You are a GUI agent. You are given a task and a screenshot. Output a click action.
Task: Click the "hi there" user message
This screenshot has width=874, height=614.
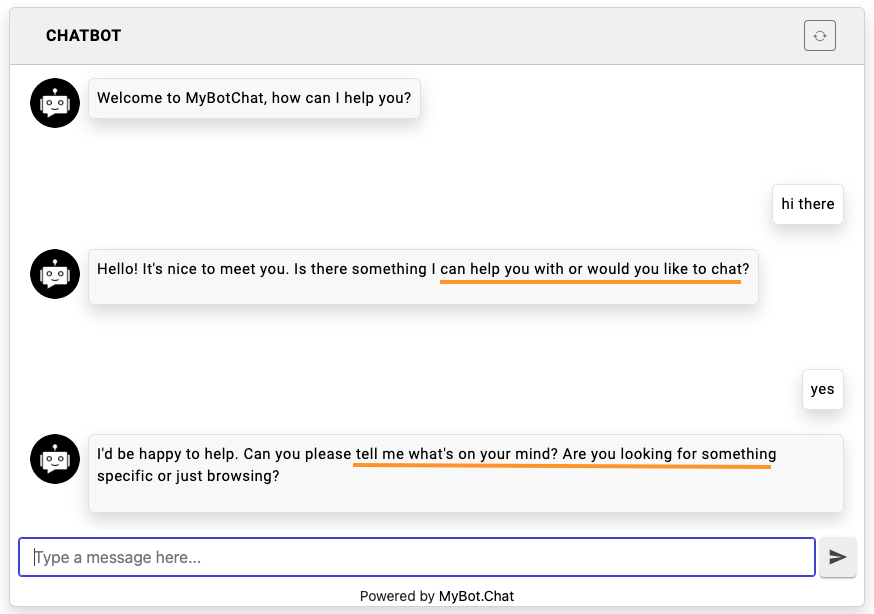(x=807, y=204)
